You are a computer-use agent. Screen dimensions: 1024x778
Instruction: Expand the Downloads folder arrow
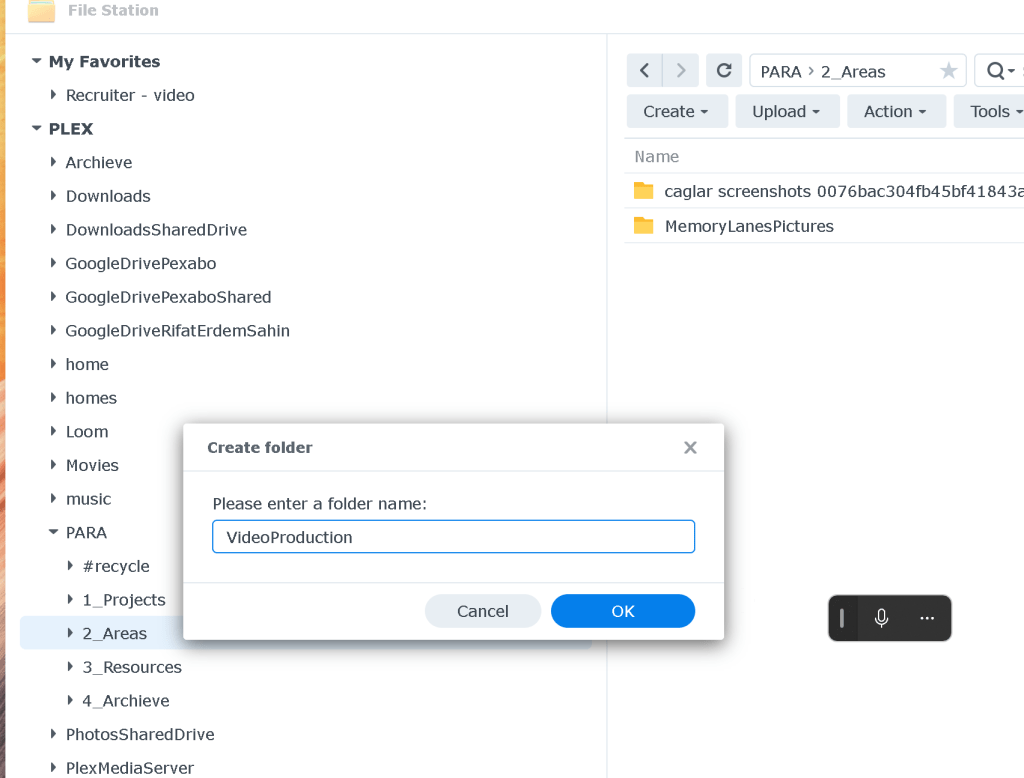point(54,196)
